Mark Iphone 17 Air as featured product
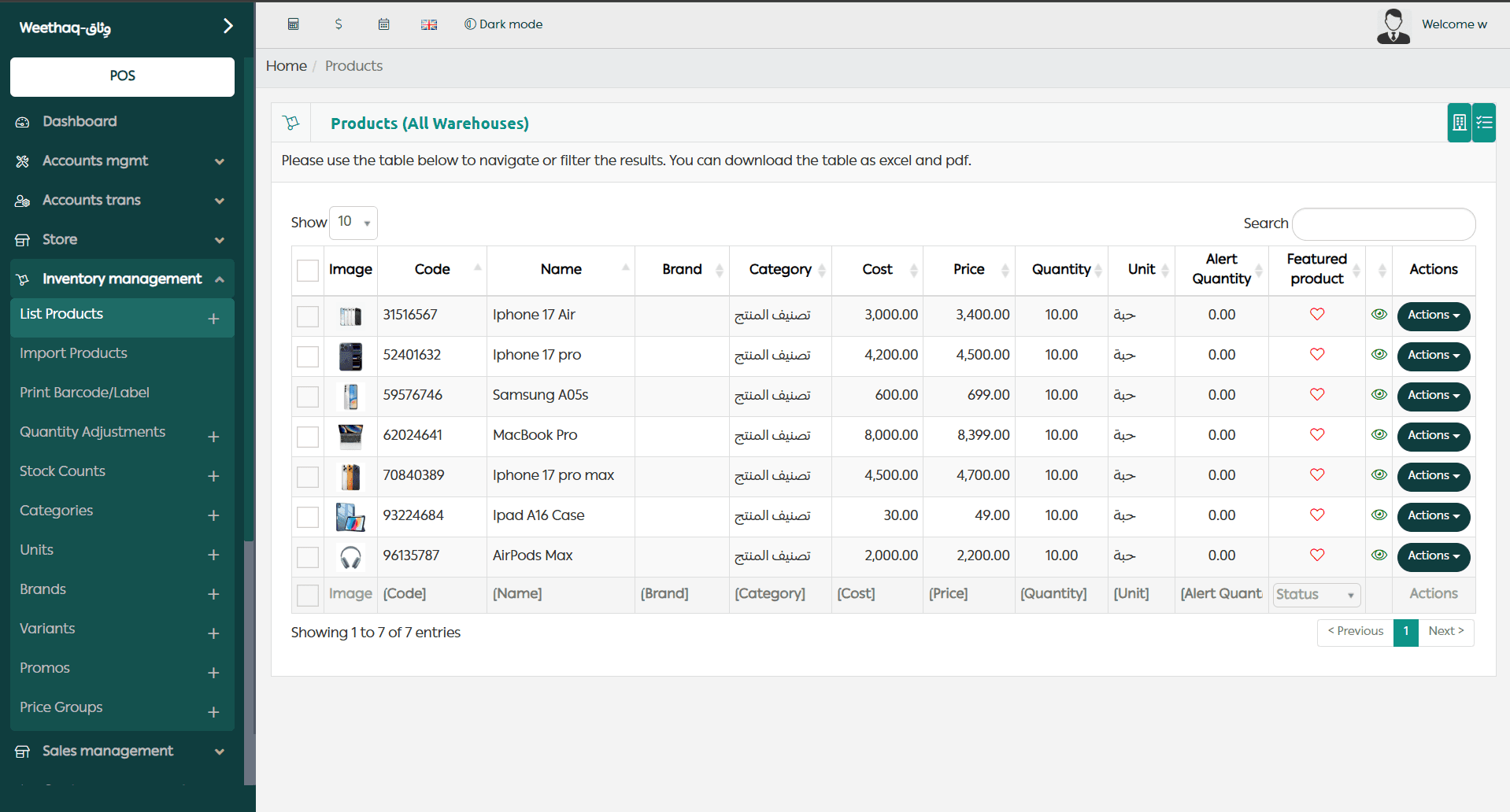 click(x=1316, y=314)
